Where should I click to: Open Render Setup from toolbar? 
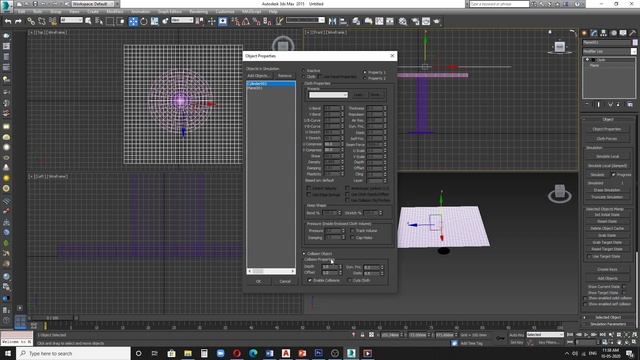415,21
